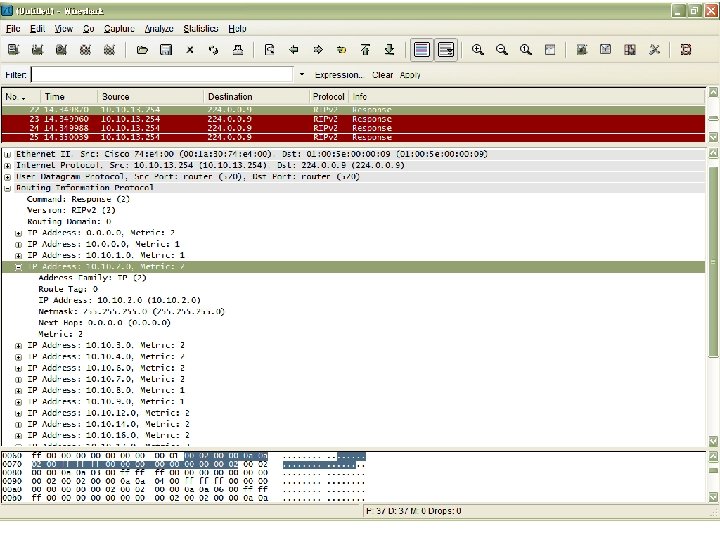
Task: Select packet number 25 row
Action: [354, 137]
